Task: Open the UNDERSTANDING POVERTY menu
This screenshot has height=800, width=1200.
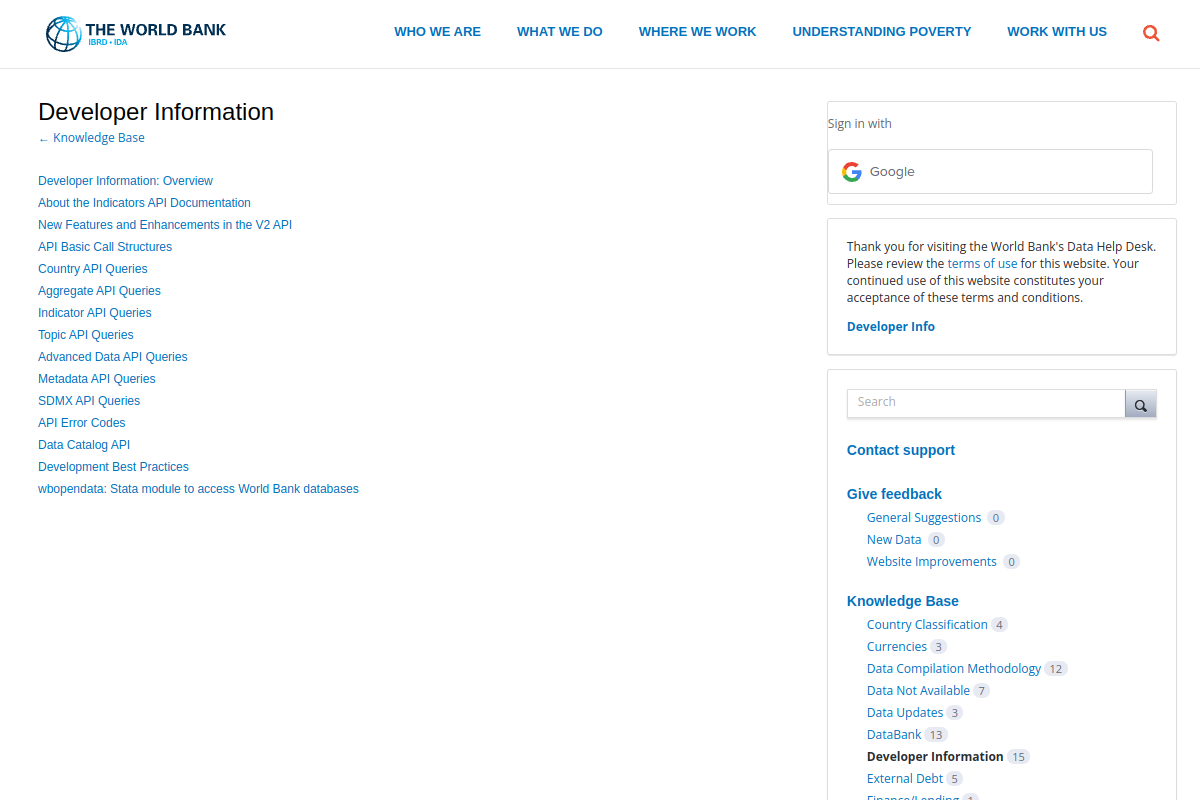Action: click(x=882, y=32)
